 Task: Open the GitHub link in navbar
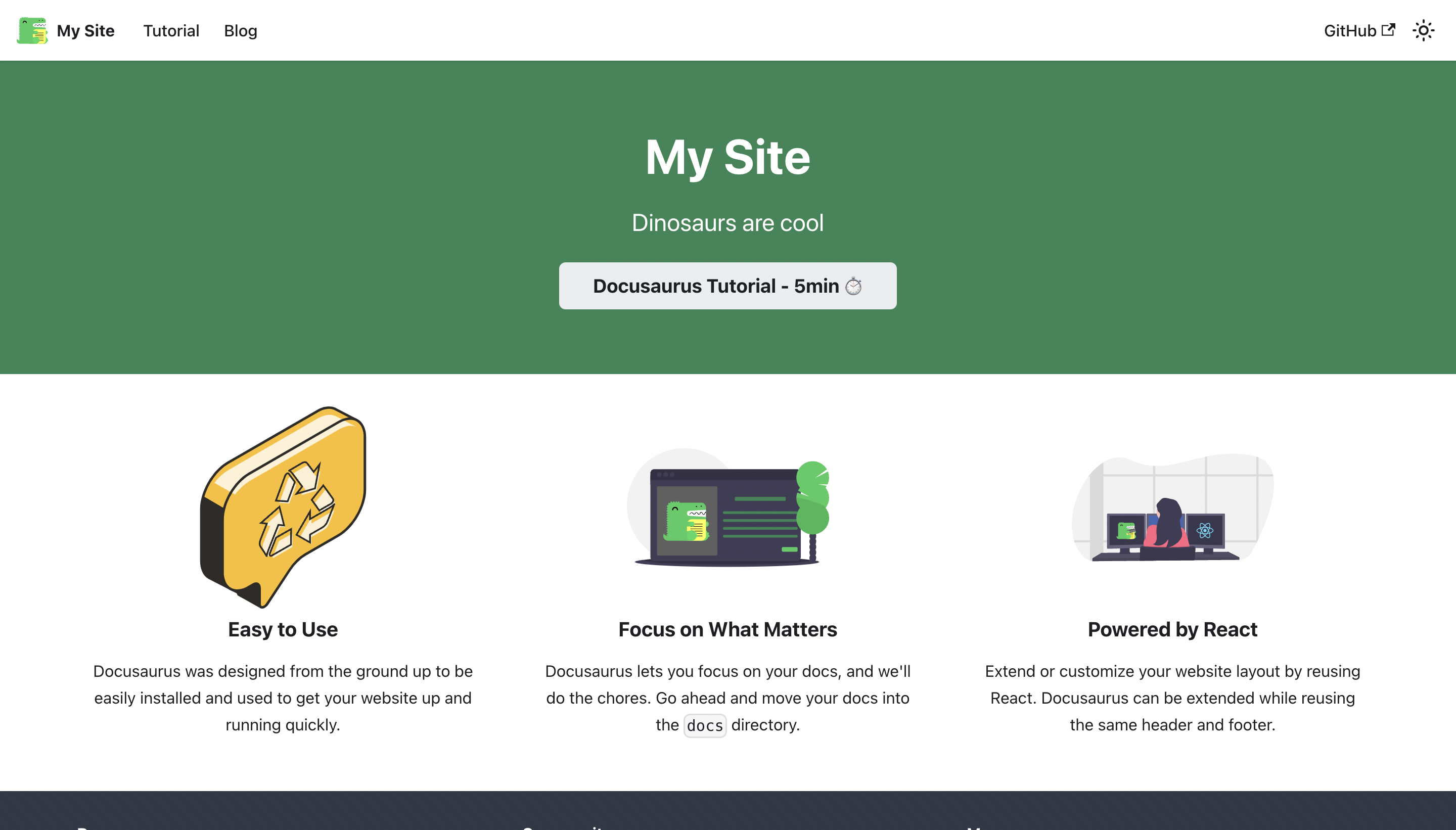click(x=1349, y=31)
